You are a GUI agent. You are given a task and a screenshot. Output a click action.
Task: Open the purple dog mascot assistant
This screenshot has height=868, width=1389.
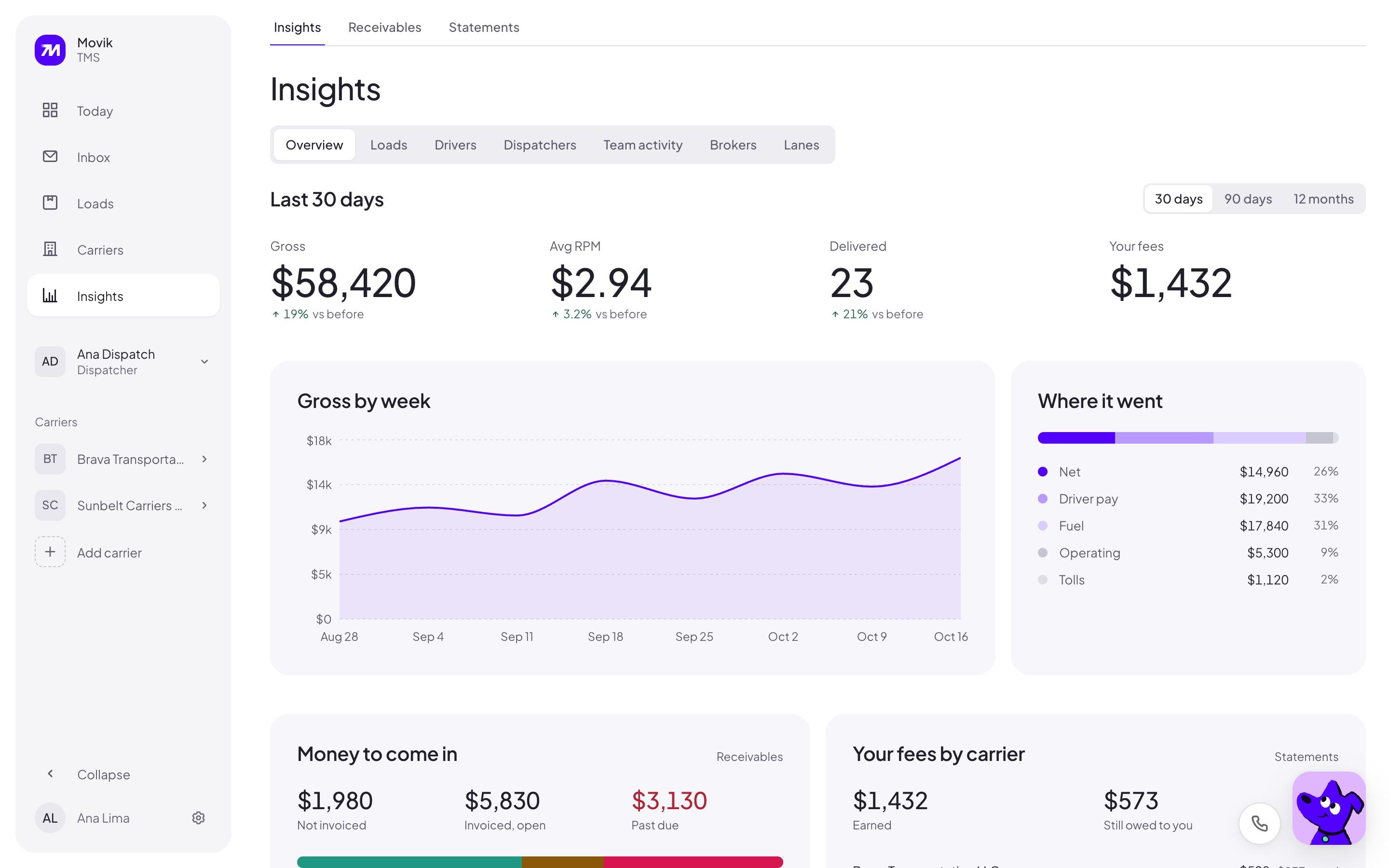click(1329, 808)
